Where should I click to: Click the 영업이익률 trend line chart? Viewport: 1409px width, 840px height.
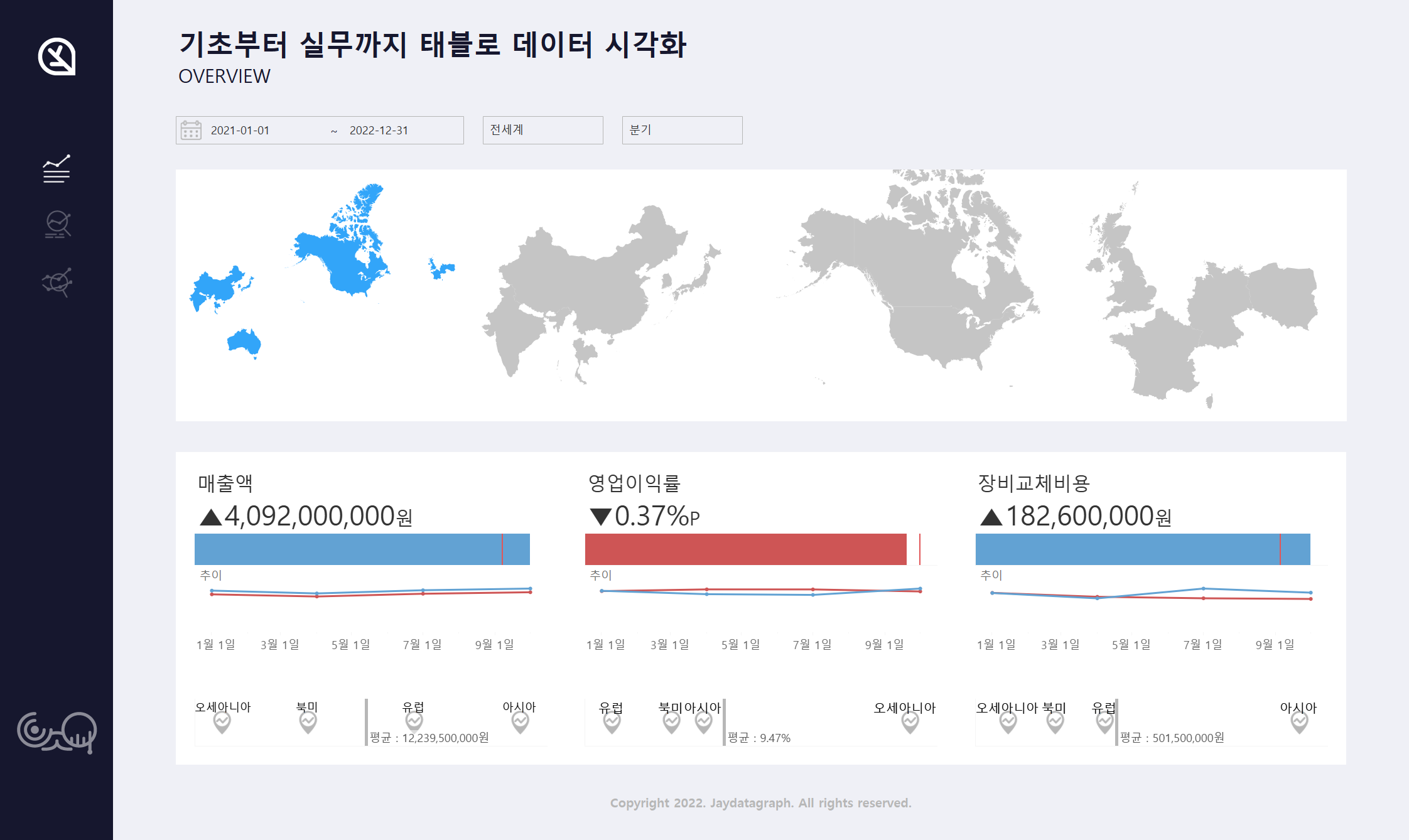point(761,591)
